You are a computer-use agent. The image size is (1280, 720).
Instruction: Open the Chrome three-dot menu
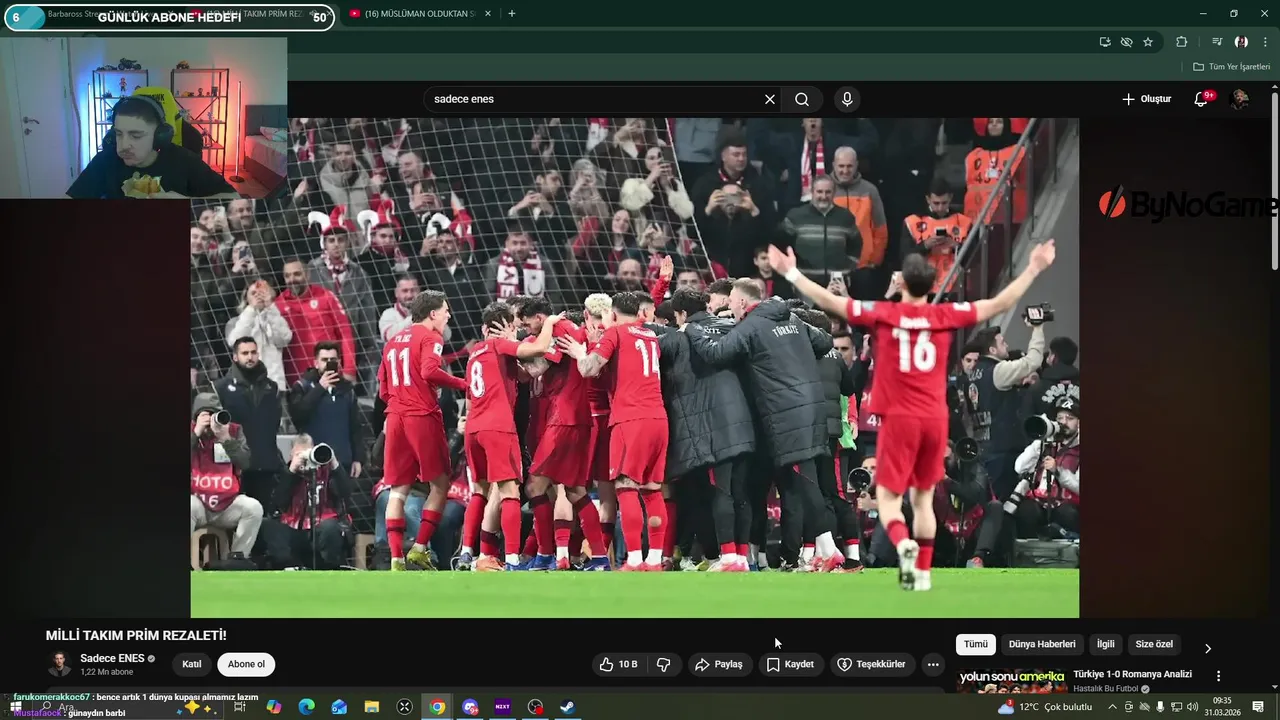(x=1265, y=42)
